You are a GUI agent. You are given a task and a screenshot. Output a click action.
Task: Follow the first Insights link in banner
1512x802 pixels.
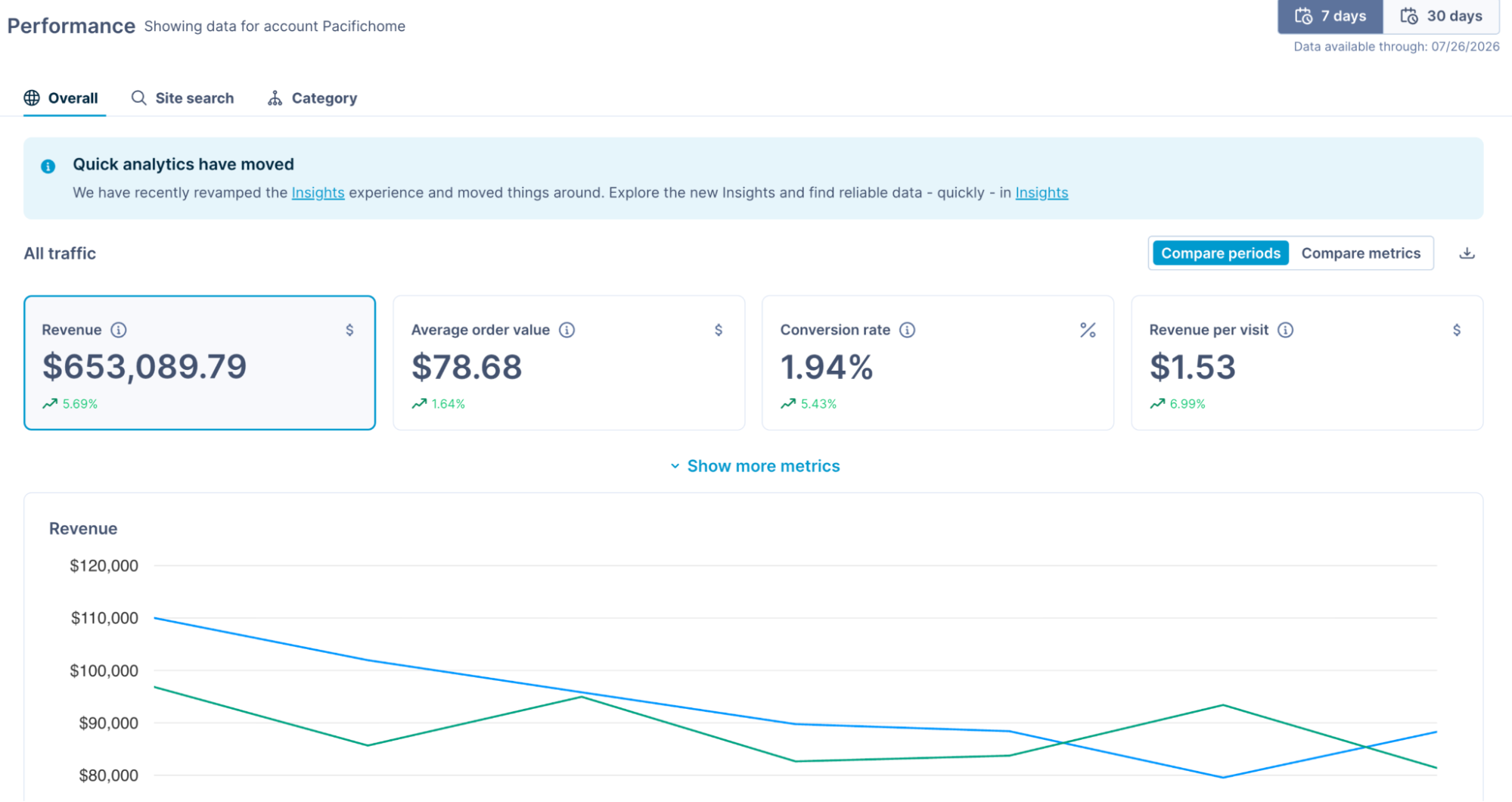[318, 193]
